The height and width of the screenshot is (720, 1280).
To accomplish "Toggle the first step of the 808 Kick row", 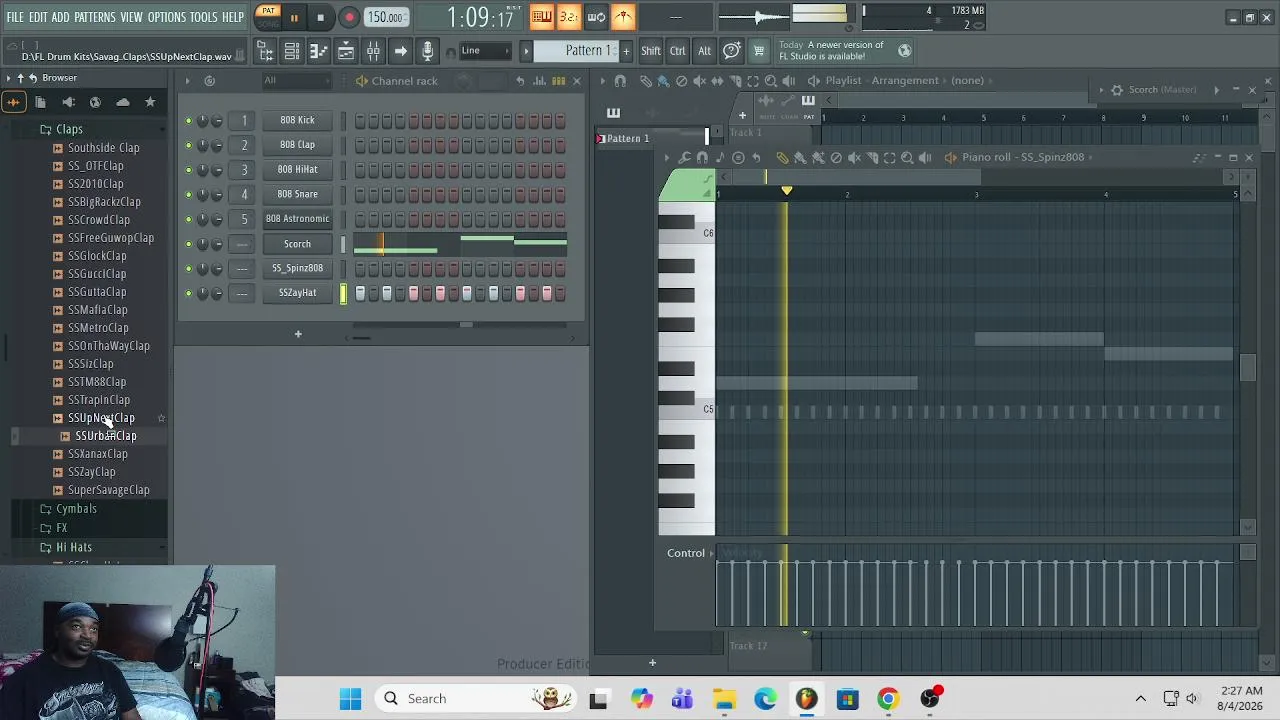I will [360, 121].
